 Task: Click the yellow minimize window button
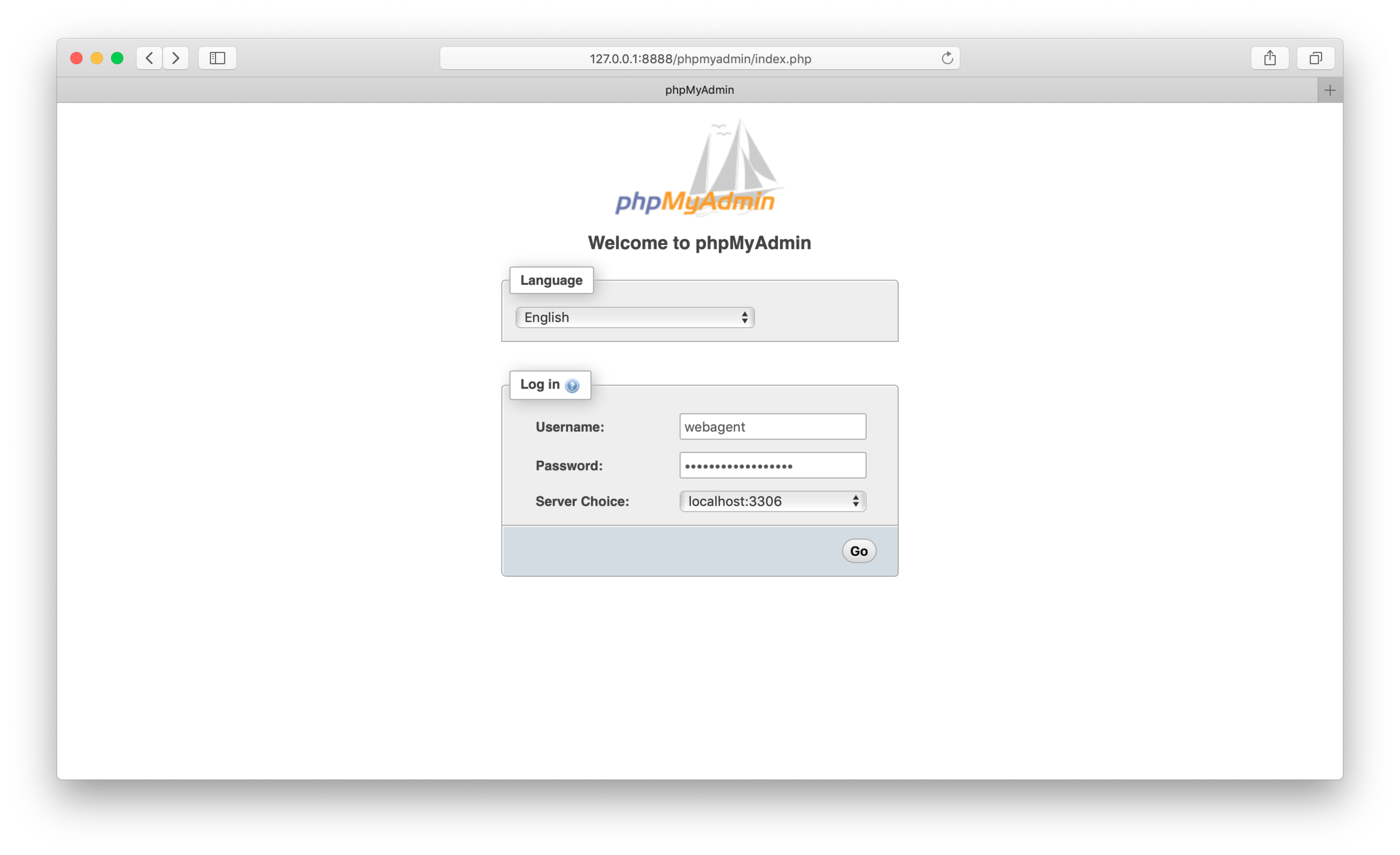(96, 58)
